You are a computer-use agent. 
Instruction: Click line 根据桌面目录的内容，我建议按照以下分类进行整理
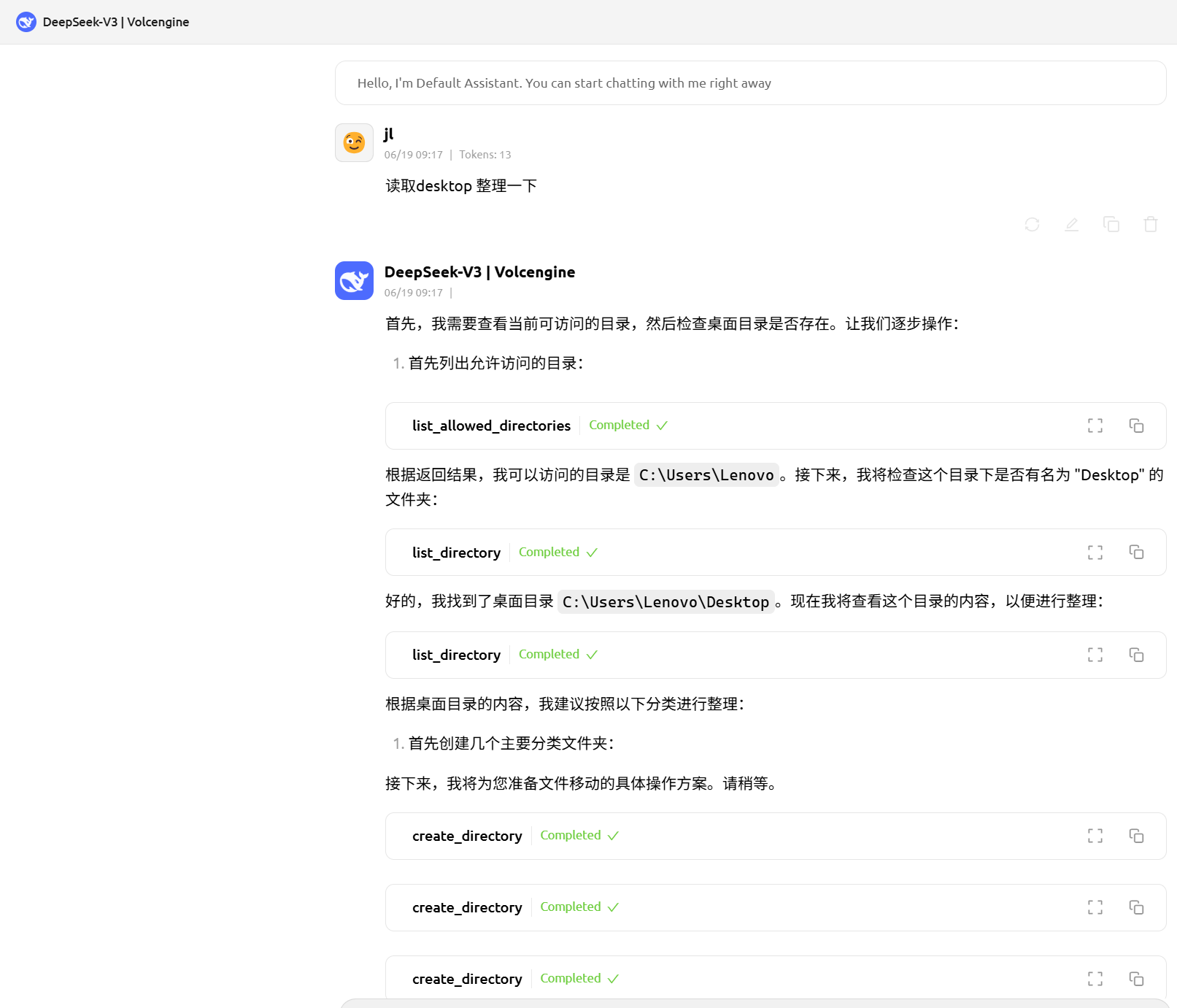[x=565, y=704]
